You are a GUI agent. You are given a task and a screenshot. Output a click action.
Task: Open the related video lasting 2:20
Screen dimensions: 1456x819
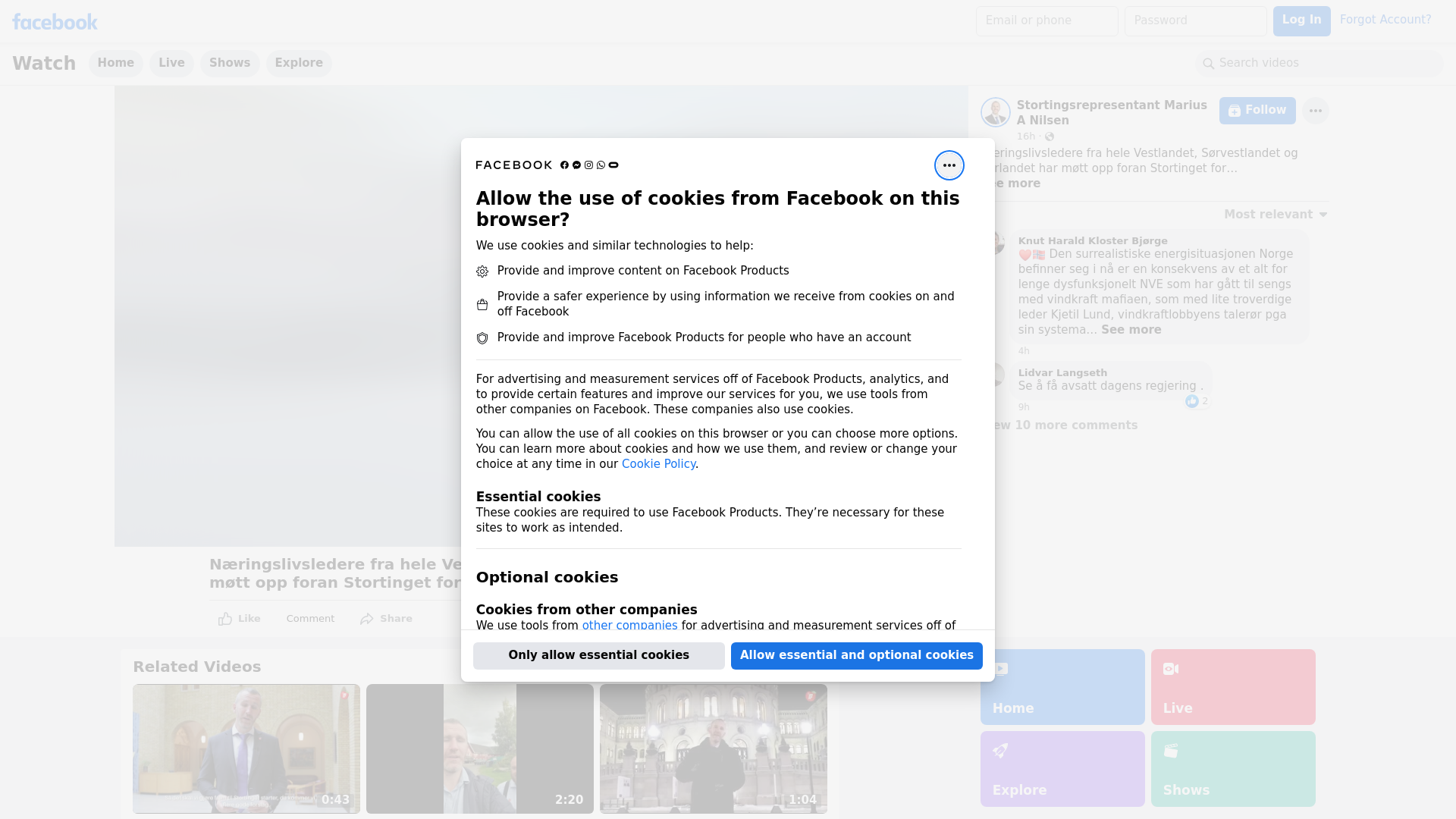pyautogui.click(x=479, y=748)
